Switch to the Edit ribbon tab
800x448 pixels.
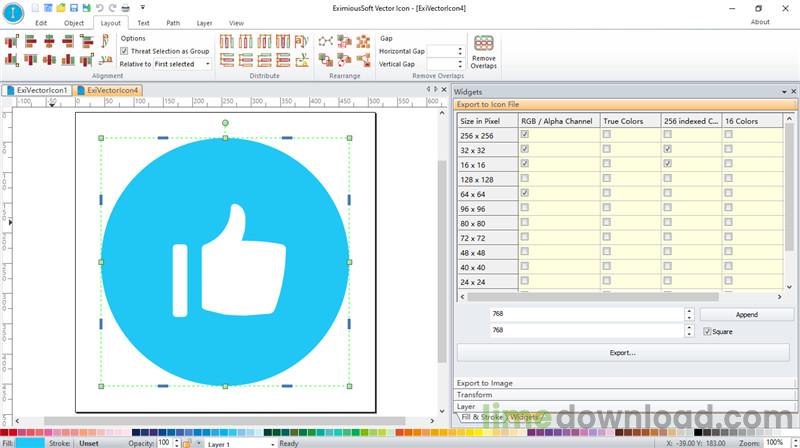coord(41,23)
